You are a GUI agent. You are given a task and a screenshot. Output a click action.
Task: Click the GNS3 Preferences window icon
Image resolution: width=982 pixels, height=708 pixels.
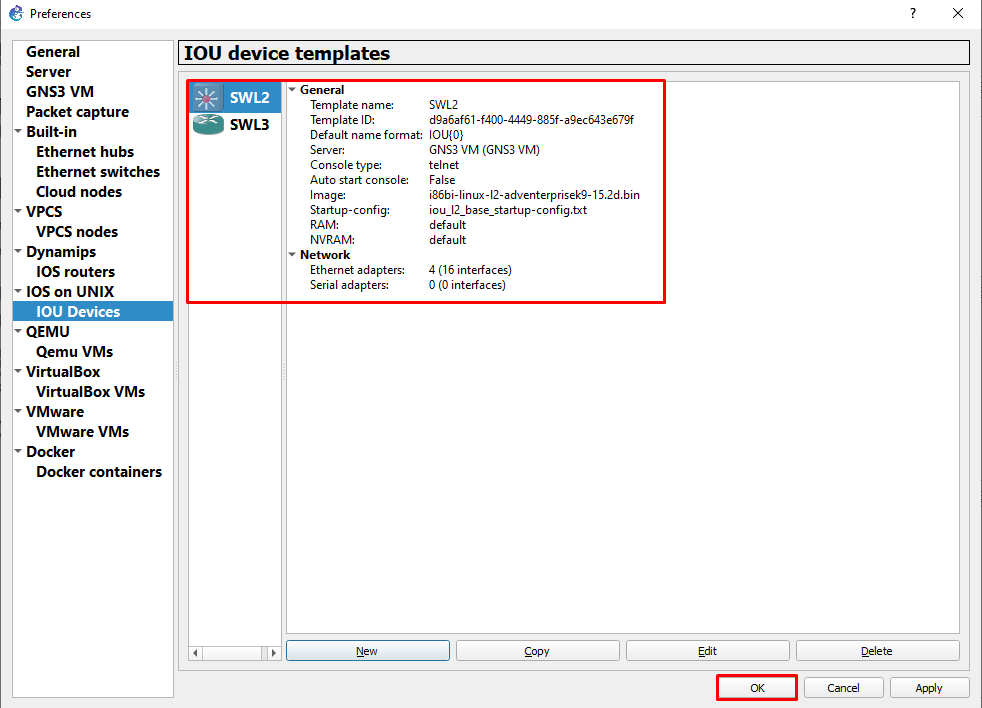(16, 13)
